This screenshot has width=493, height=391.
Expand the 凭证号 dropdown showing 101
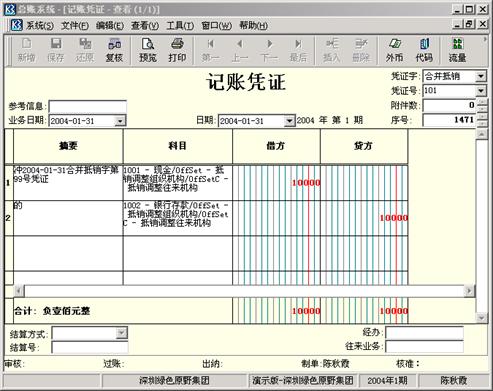480,90
